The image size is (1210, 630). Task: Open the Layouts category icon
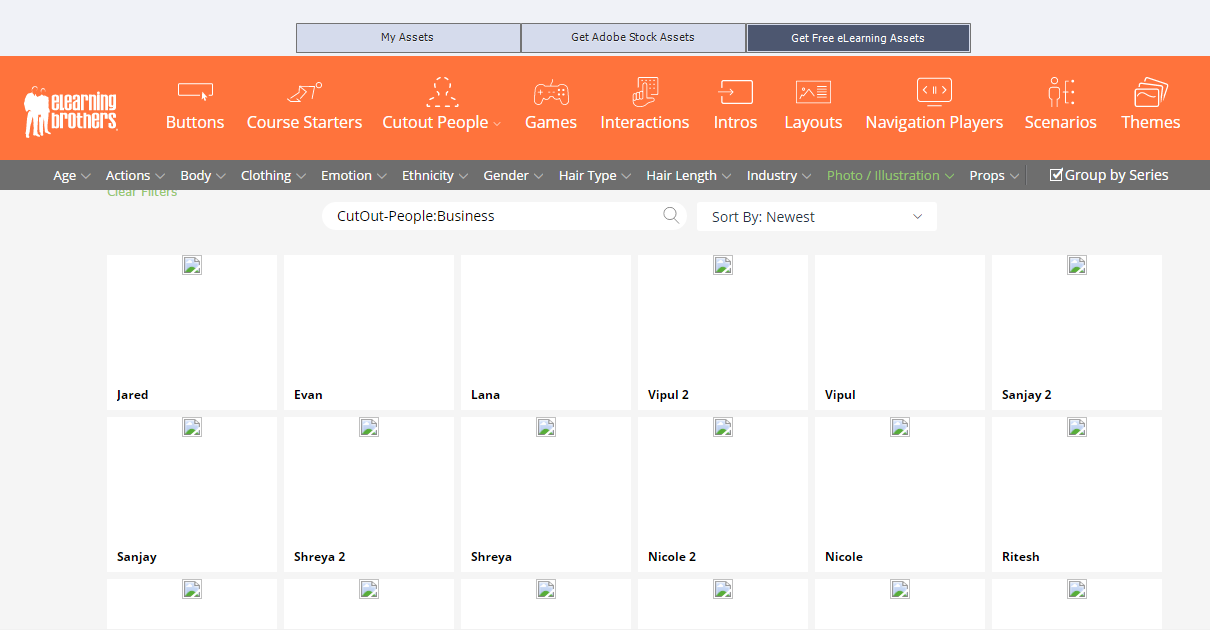tap(813, 92)
